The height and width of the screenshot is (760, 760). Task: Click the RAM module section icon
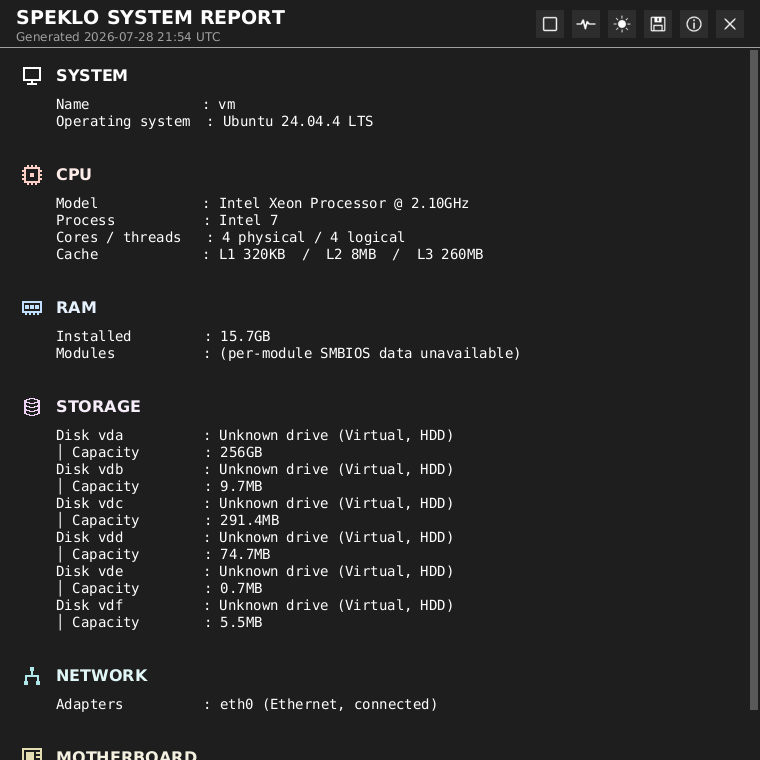[32, 308]
